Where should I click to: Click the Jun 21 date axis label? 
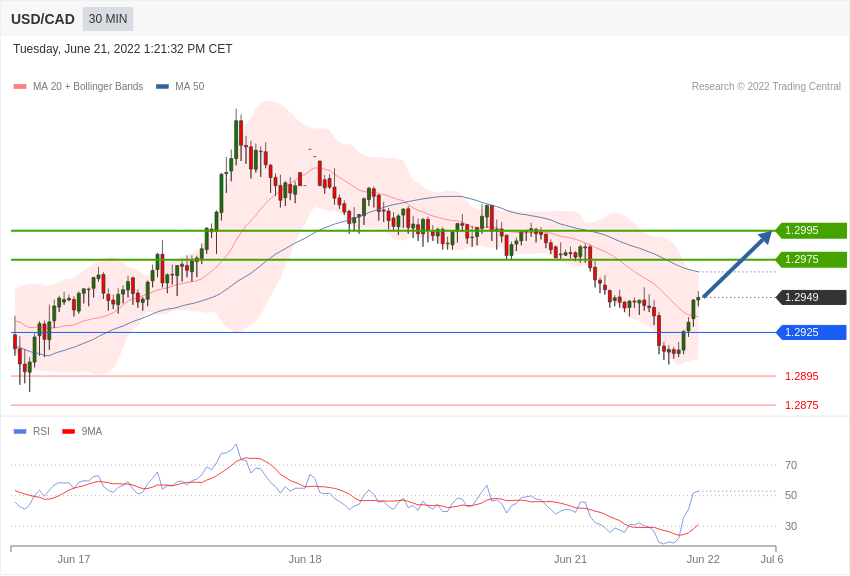click(x=570, y=559)
